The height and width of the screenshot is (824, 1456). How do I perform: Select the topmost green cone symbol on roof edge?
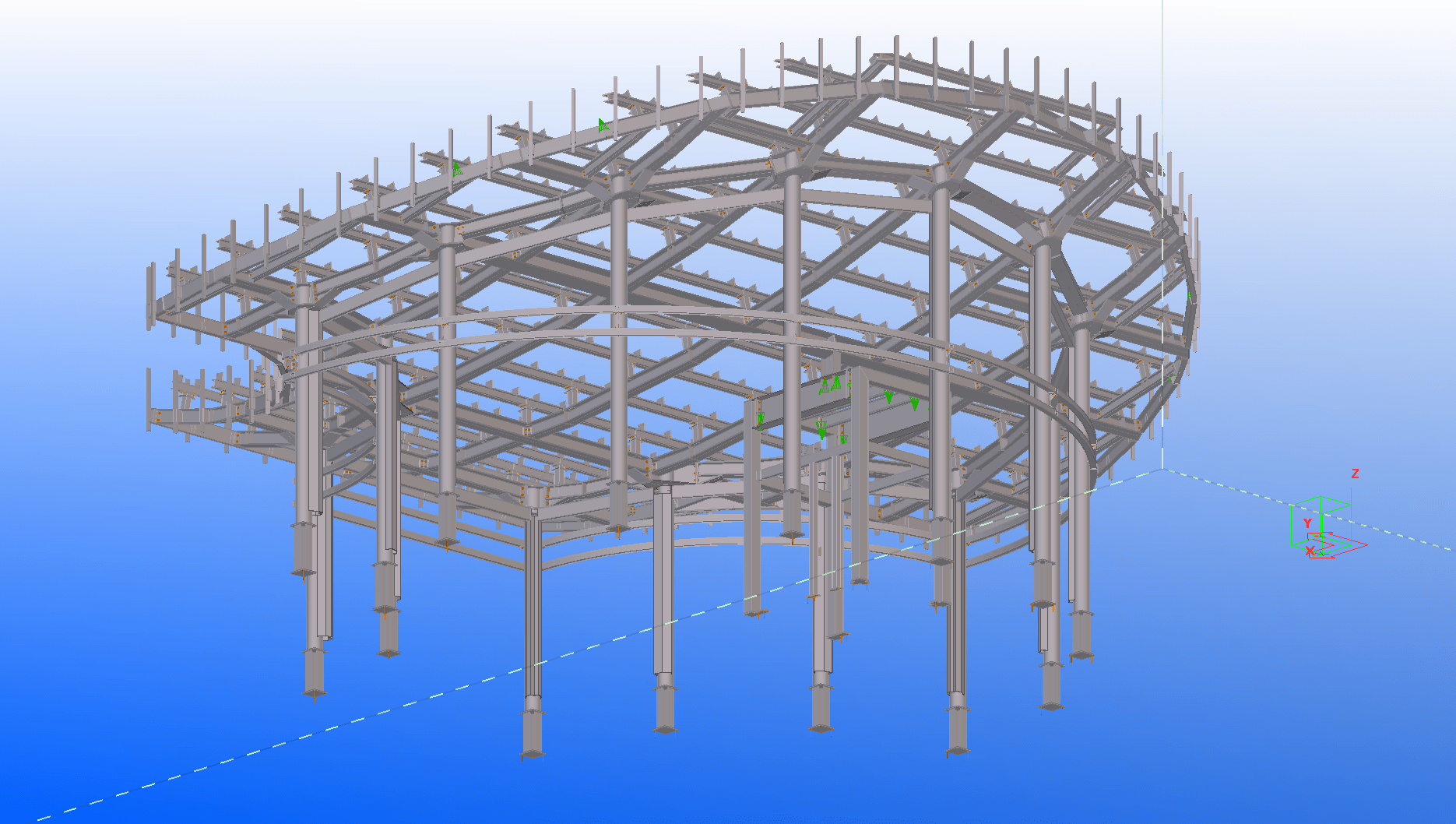pos(603,125)
